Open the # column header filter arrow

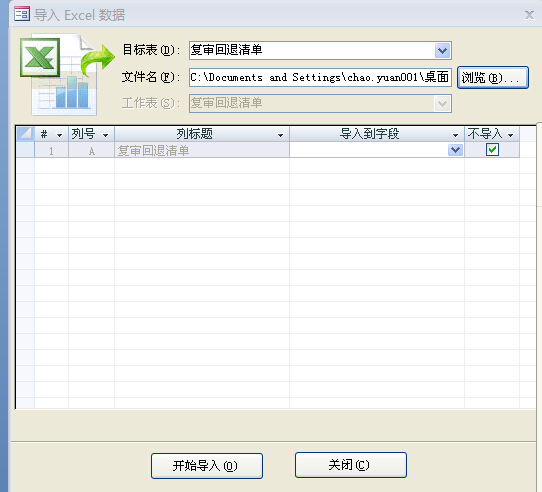(59, 135)
